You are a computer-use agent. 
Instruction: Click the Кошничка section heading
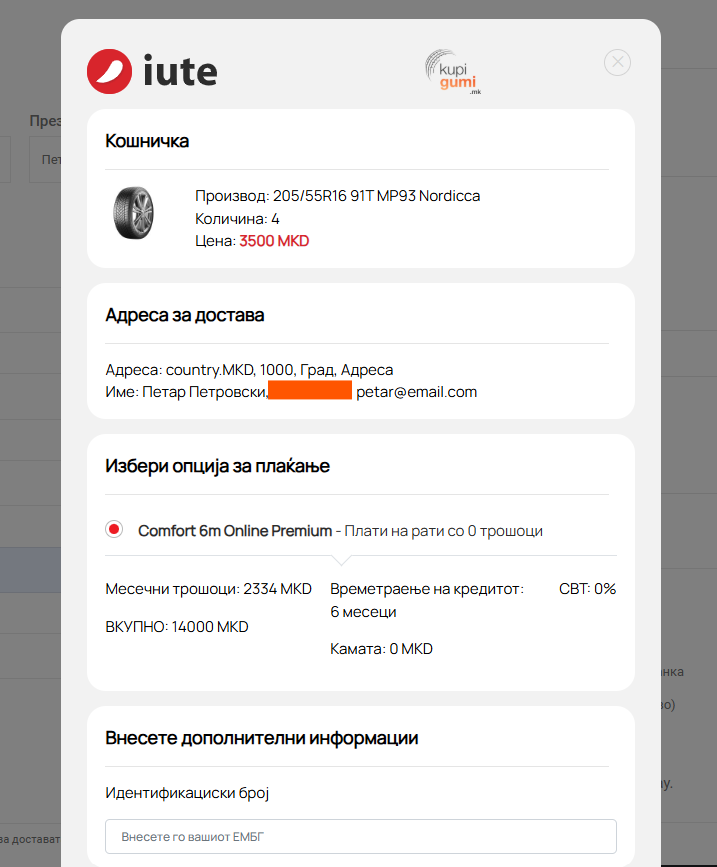tap(147, 141)
